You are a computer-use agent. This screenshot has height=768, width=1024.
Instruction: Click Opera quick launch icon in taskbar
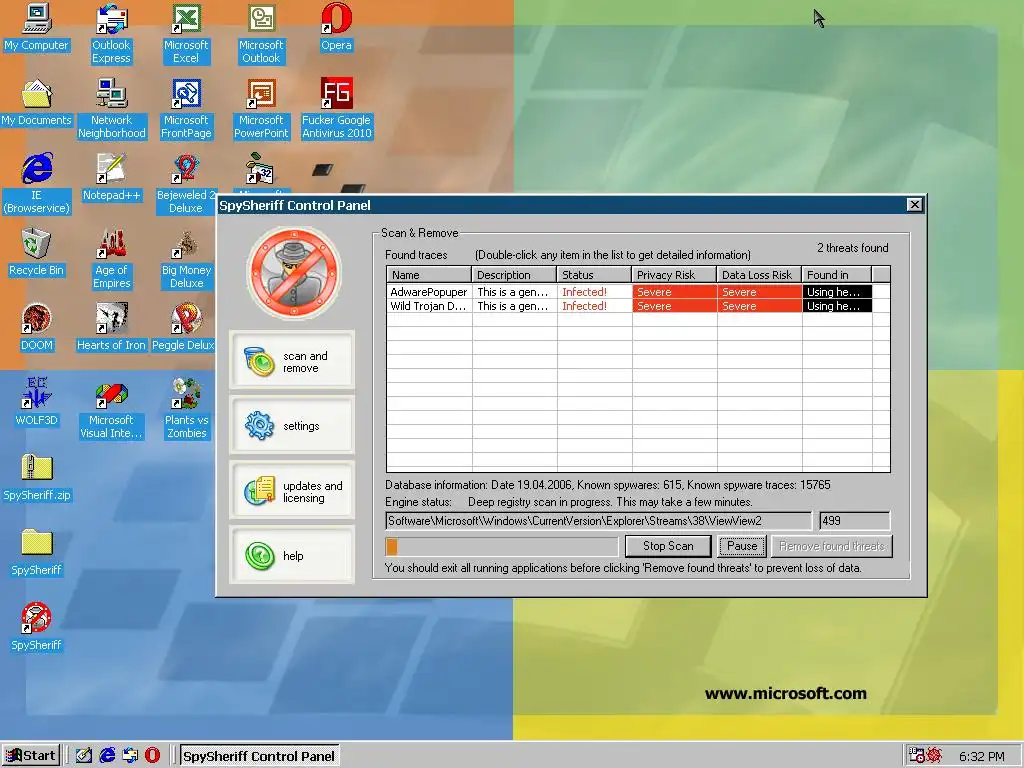tap(152, 756)
